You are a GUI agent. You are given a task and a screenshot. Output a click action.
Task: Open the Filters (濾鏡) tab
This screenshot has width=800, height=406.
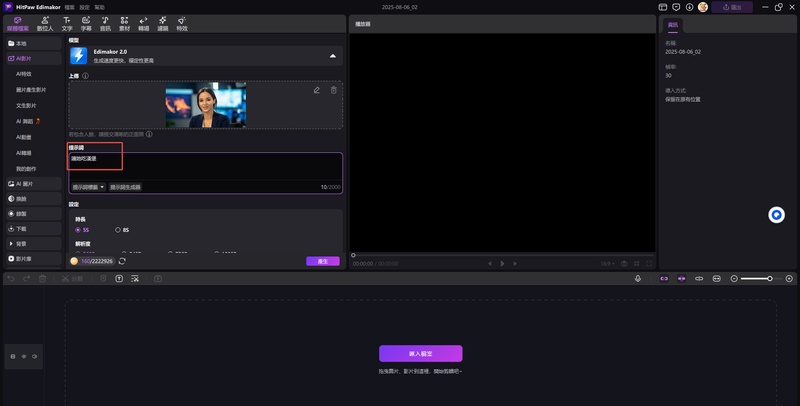pos(163,24)
